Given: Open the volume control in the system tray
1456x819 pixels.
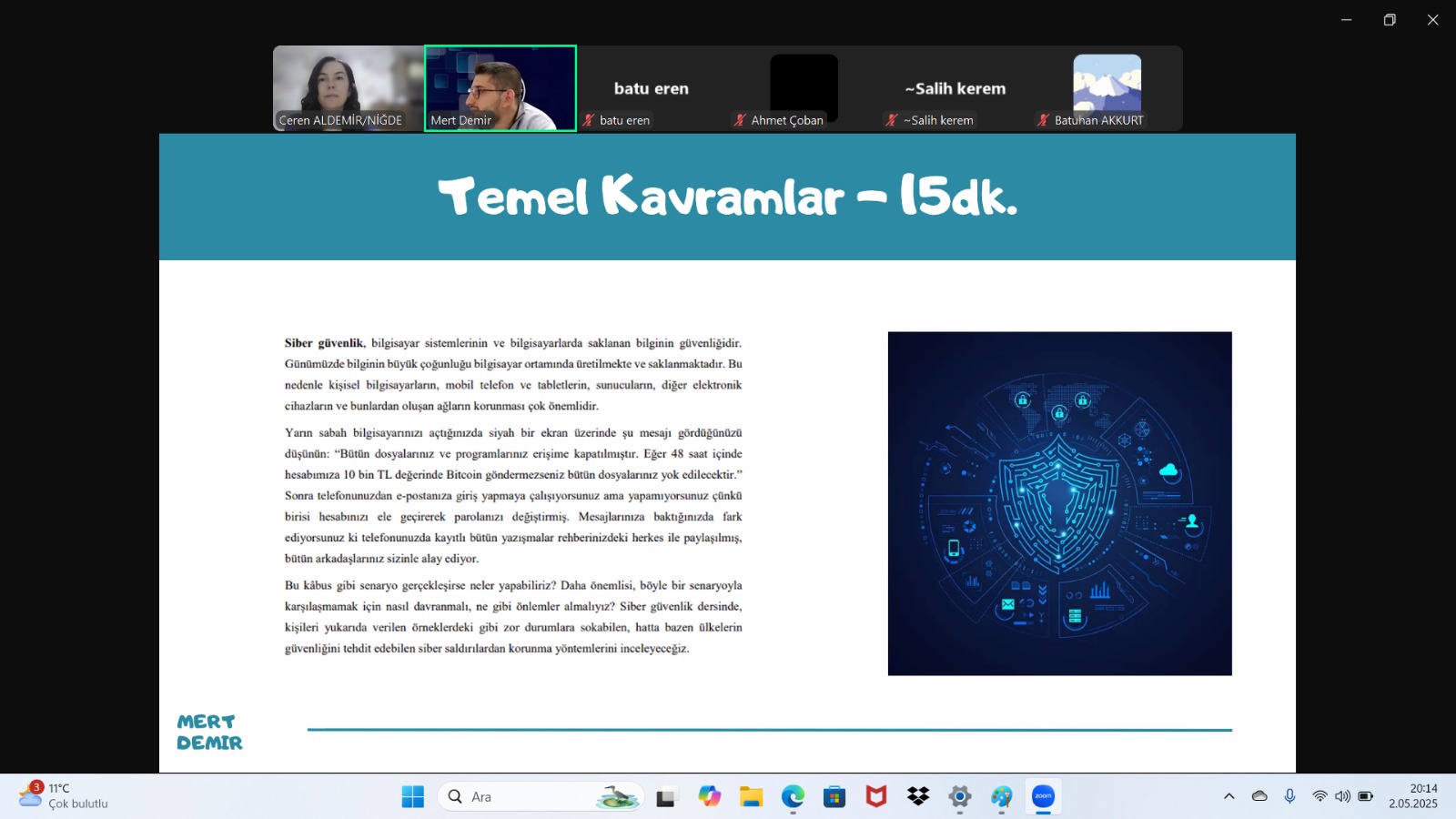Looking at the screenshot, I should point(1342,796).
